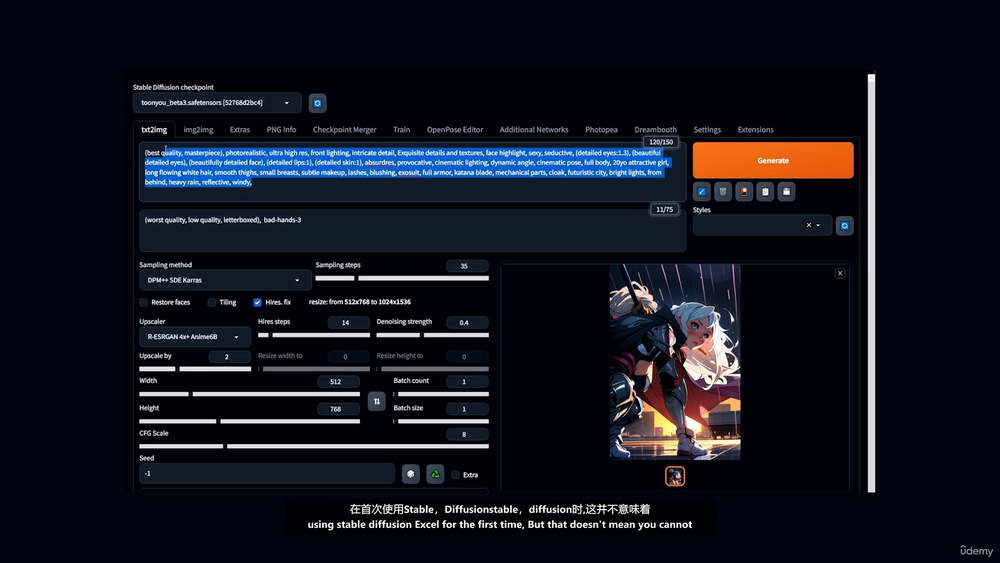Open the PNG Info tab
Screen dimensions: 1000x563
pyautogui.click(x=281, y=129)
